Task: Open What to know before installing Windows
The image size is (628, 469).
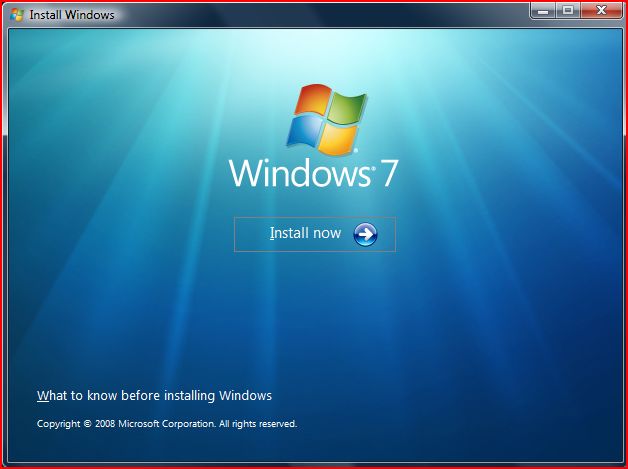Action: tap(154, 396)
